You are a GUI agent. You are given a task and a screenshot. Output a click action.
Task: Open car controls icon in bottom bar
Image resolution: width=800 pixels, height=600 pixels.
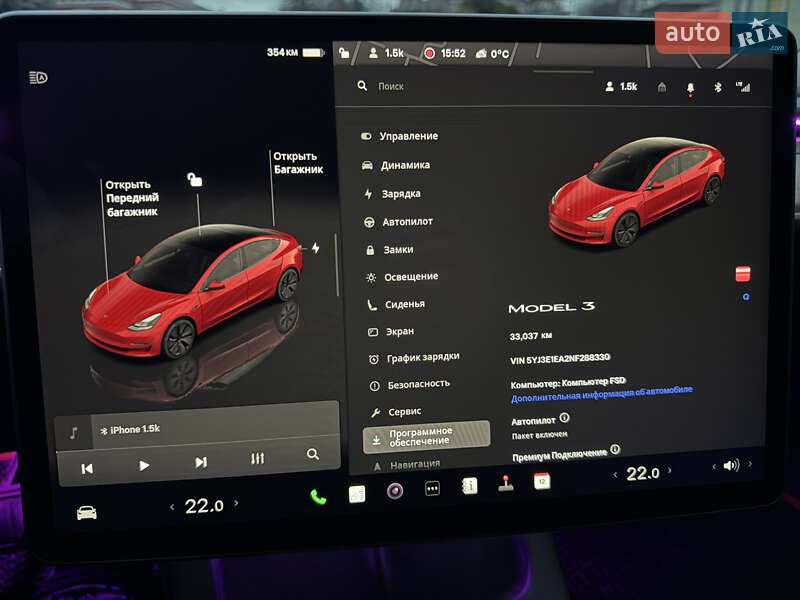87,512
